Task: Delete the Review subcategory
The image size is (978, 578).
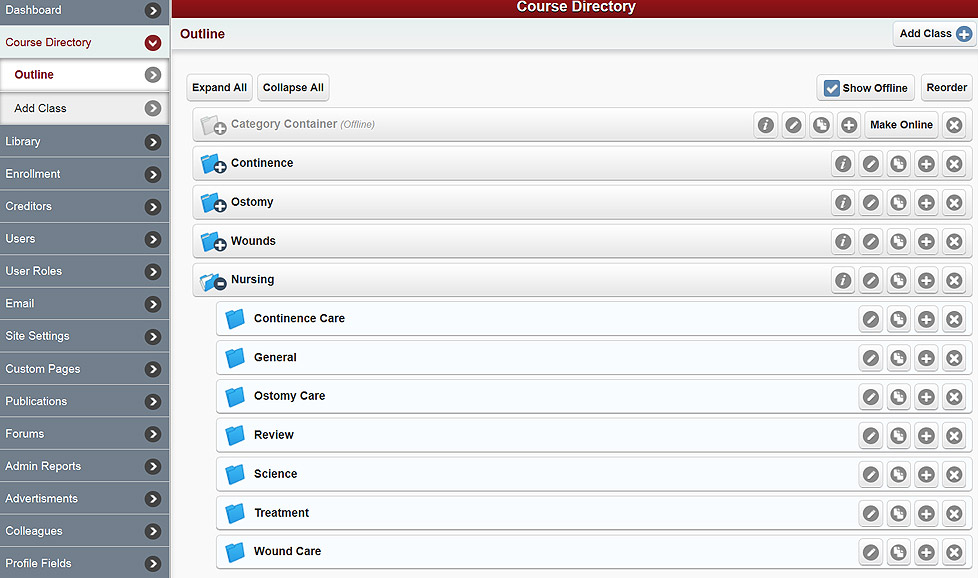Action: (x=954, y=436)
